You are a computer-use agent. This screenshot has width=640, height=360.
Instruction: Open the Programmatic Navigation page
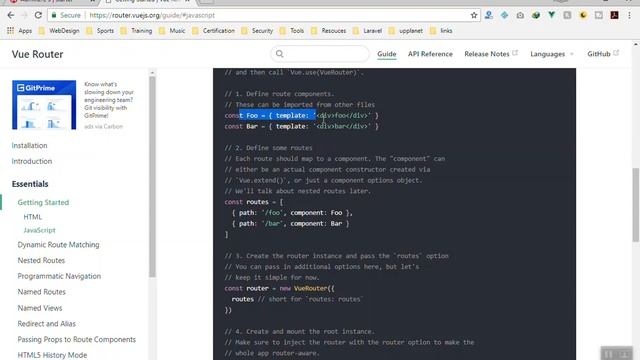click(x=59, y=276)
